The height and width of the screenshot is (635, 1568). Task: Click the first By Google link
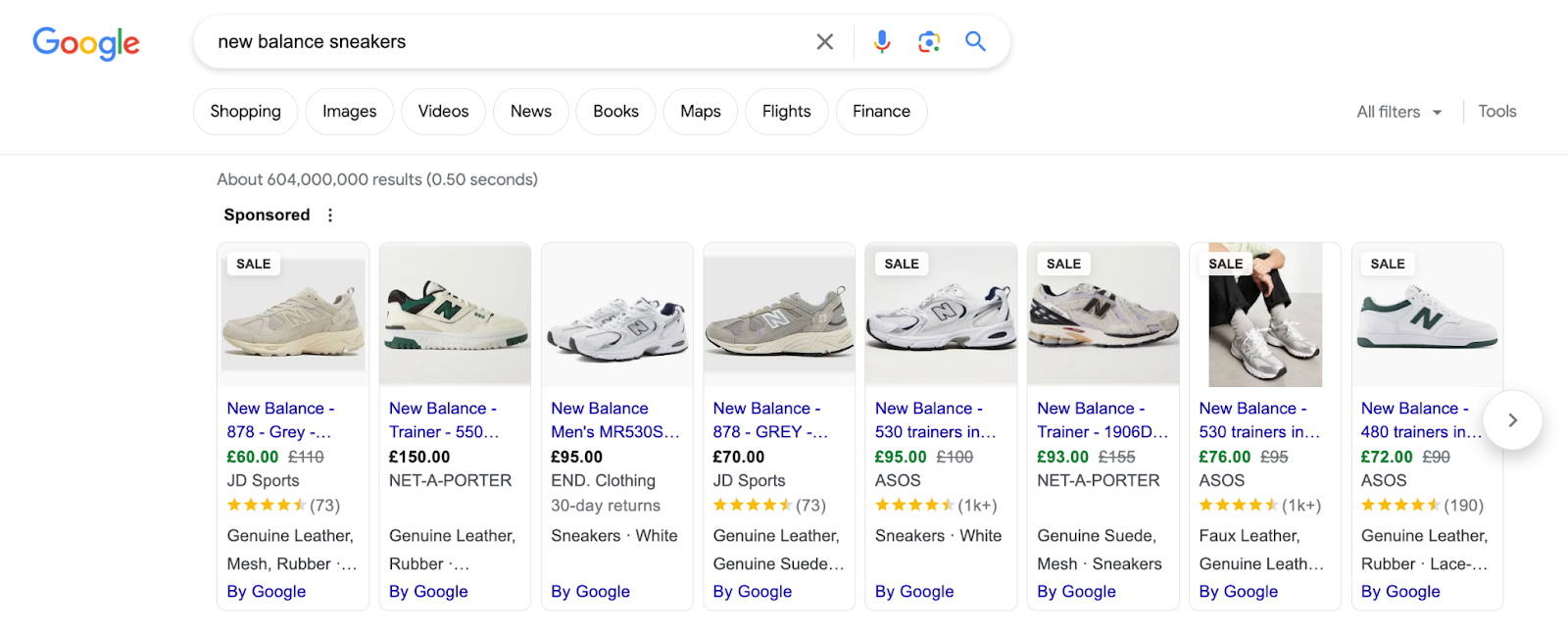(267, 592)
